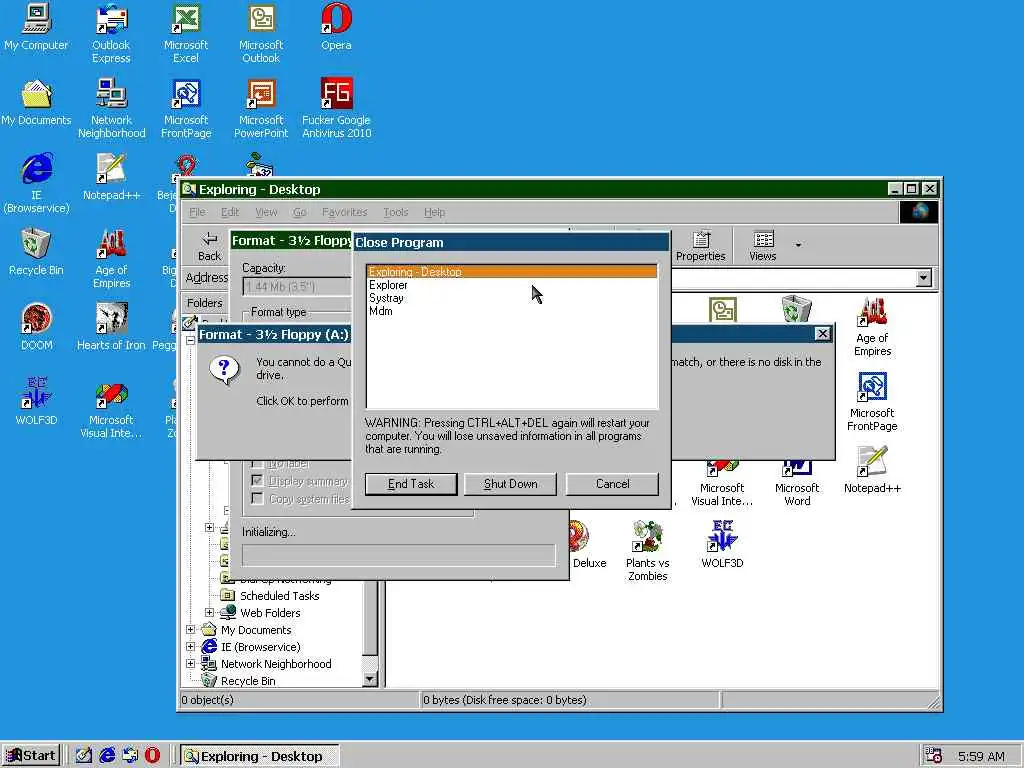Select Plants vs Zombies icon in Explorer
Screen dimensions: 1024x768
647,551
